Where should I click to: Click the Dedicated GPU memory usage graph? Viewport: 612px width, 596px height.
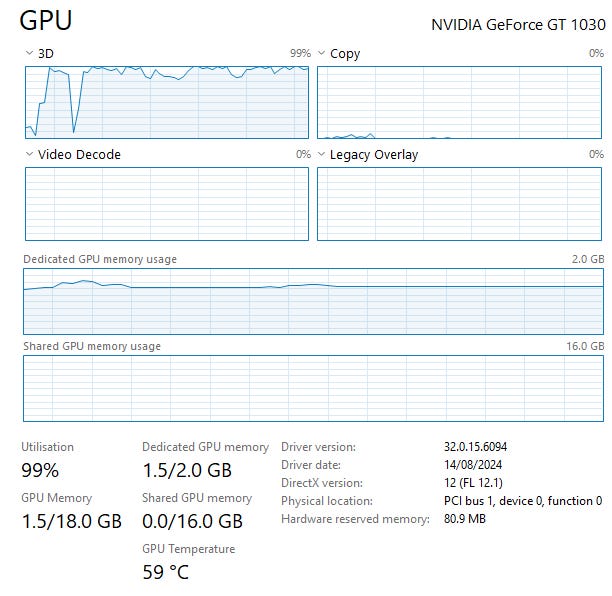pos(313,301)
